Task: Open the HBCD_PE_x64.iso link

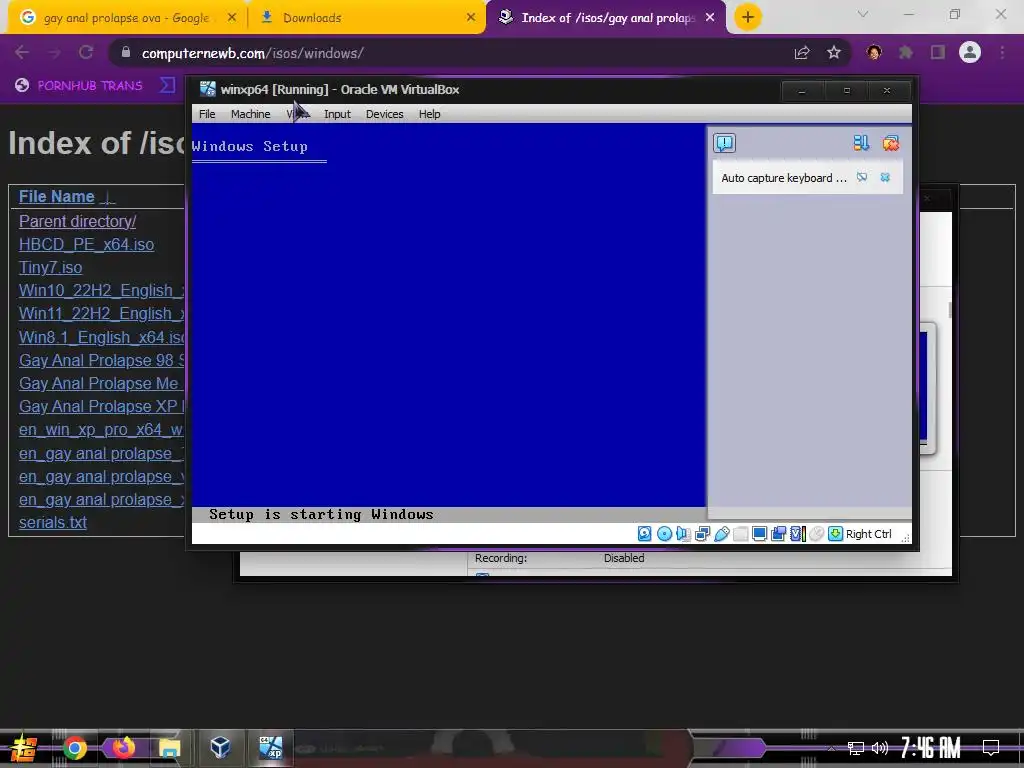Action: pos(86,244)
